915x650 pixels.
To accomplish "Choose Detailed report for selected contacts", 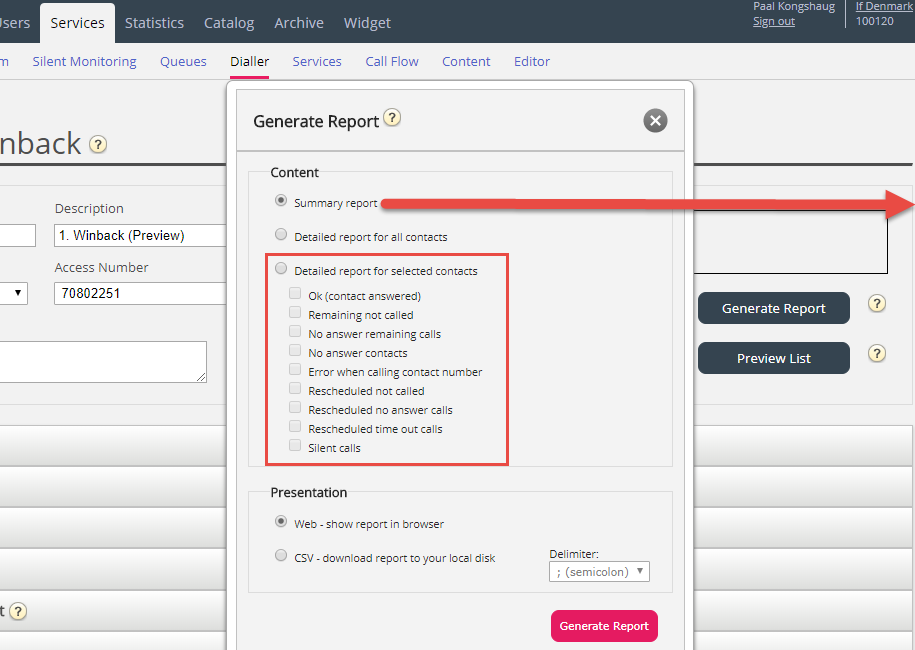I will [x=281, y=269].
